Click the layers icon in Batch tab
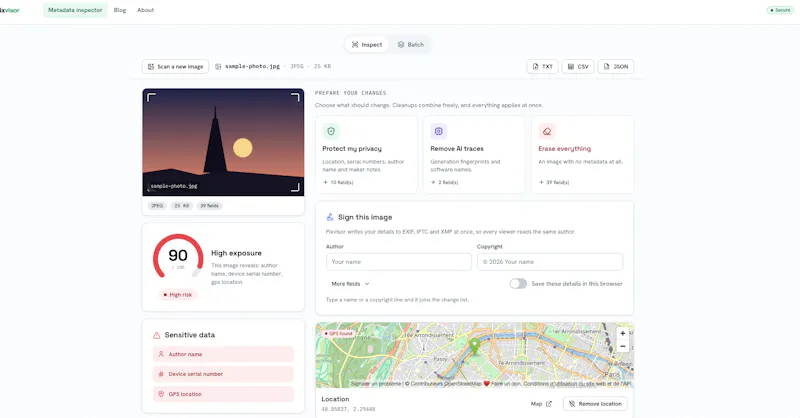 [401, 45]
